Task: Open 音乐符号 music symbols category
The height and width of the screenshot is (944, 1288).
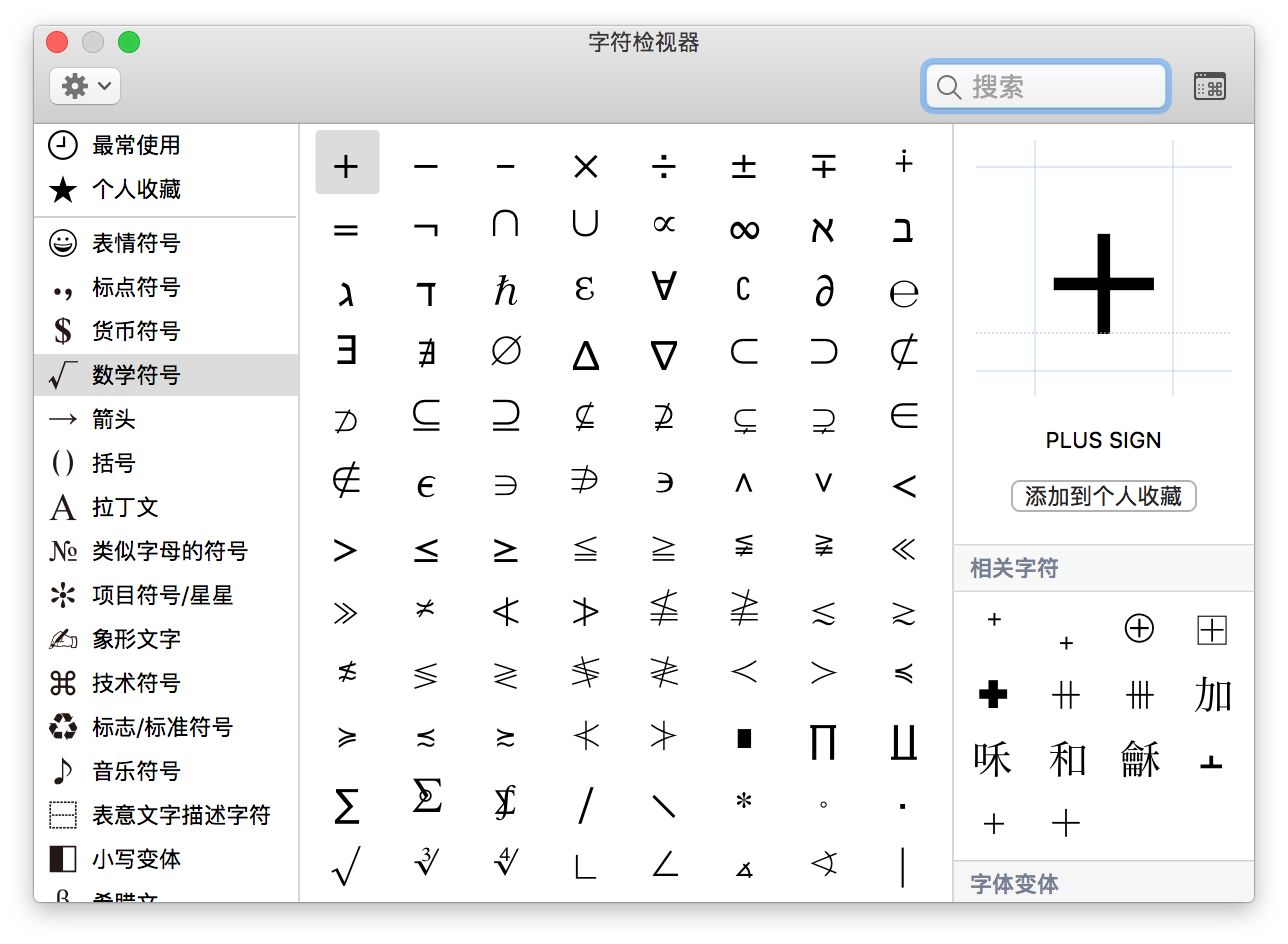Action: pos(136,771)
